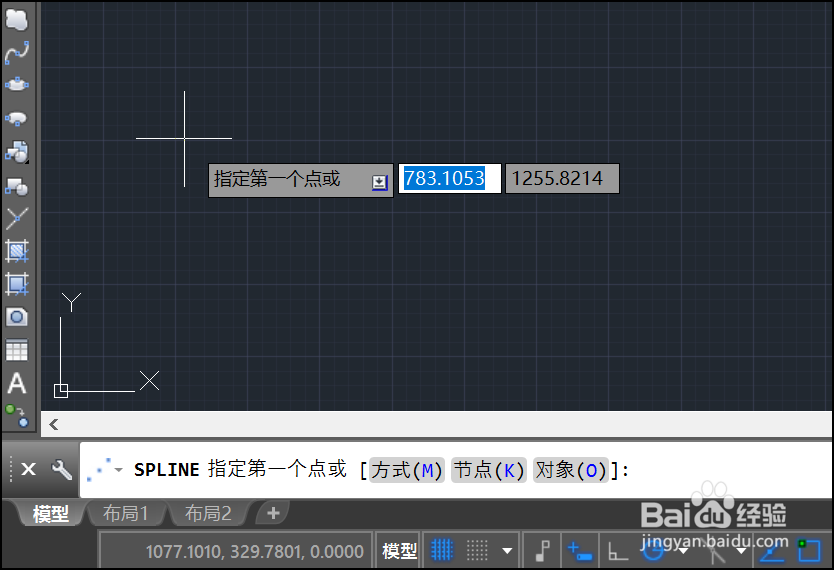The height and width of the screenshot is (570, 834).
Task: Choose the 方式(M) spline option
Action: pos(407,470)
